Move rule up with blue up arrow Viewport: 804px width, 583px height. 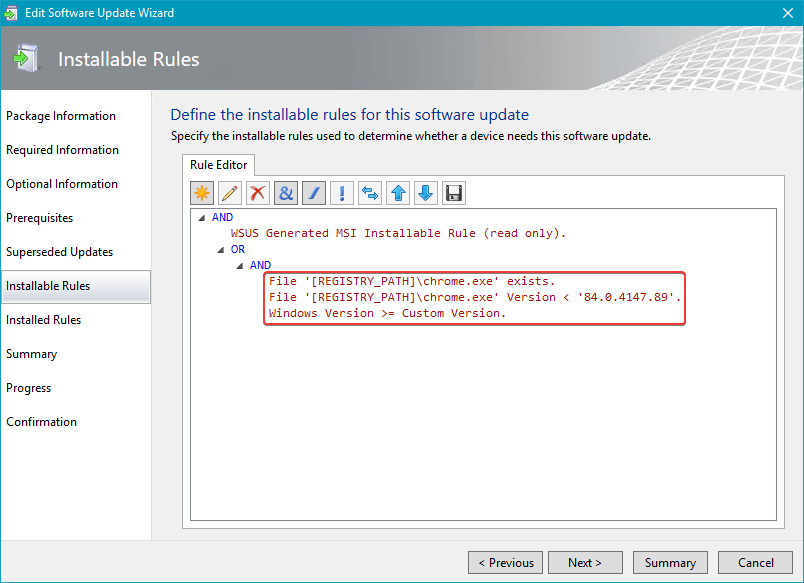coord(398,193)
